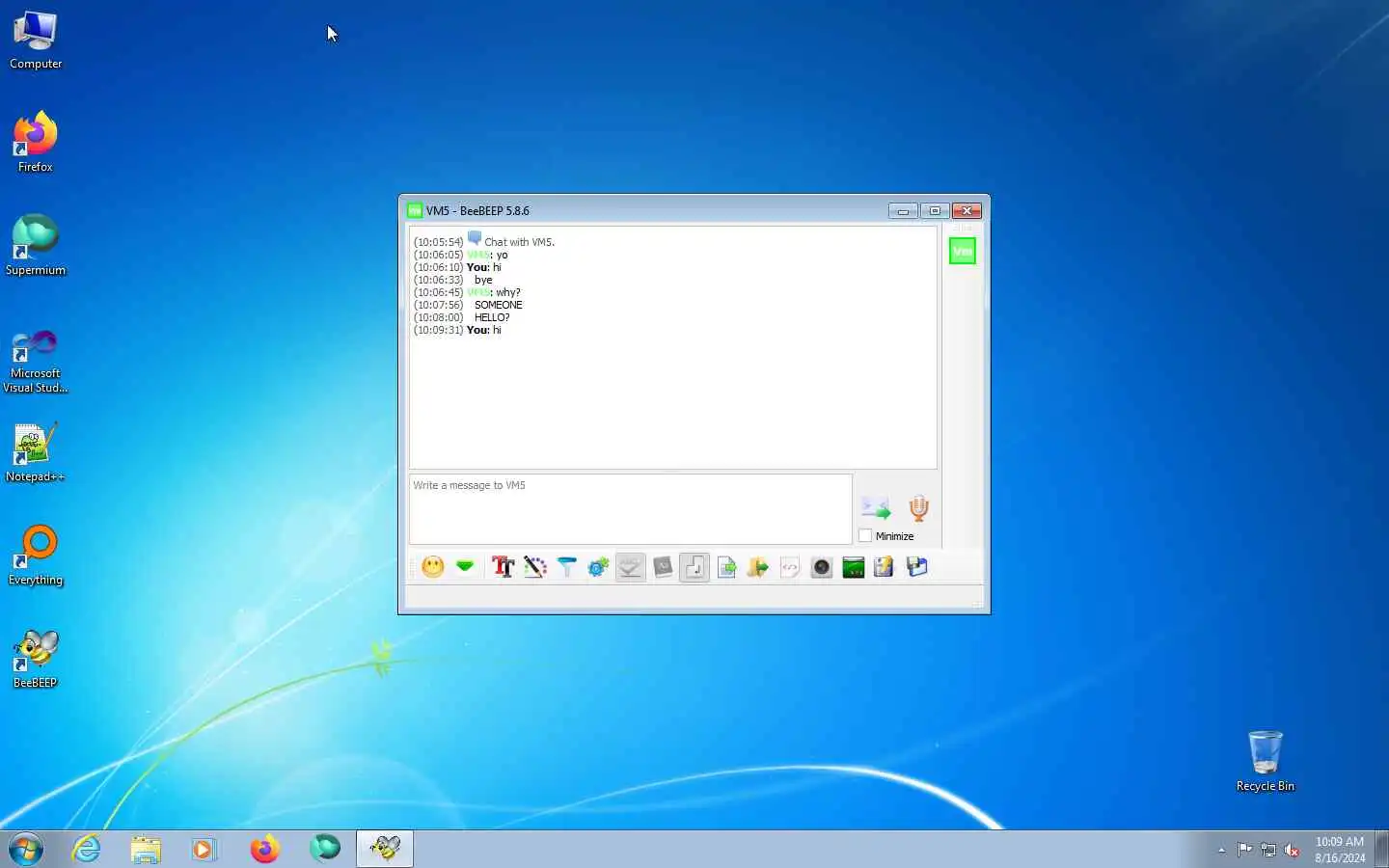Open the emoticon smiley picker
The height and width of the screenshot is (868, 1389).
(433, 567)
